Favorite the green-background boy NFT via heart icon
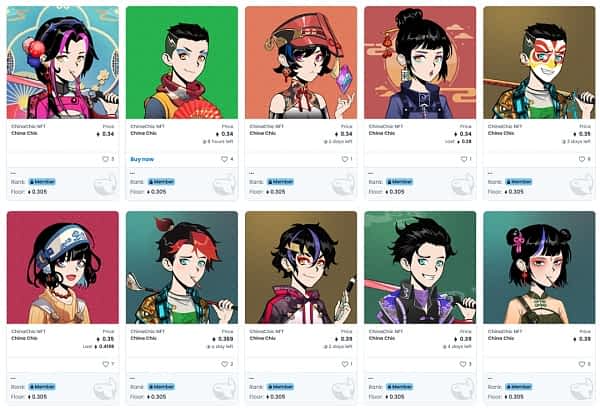This screenshot has width=600, height=408. (224, 159)
